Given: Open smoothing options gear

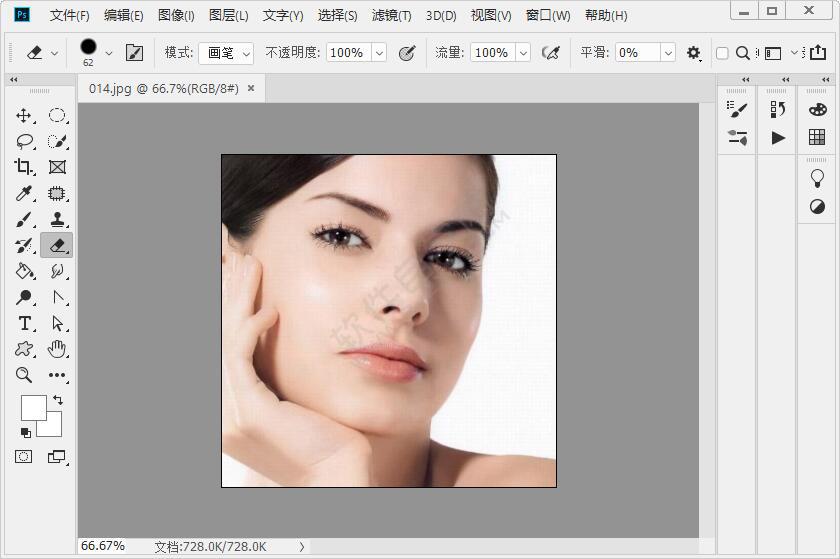Looking at the screenshot, I should coord(694,53).
